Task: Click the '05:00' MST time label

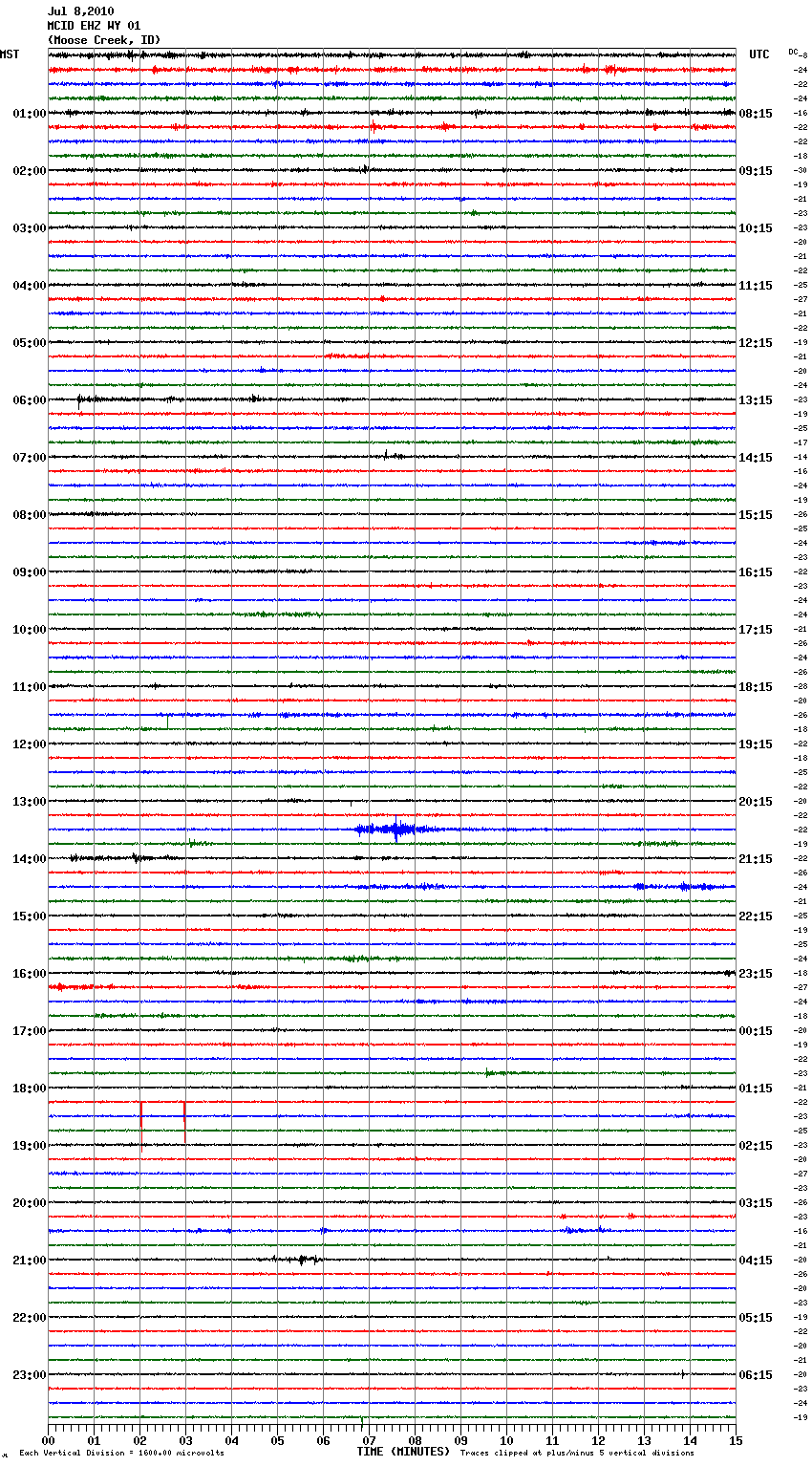Action: 30,343
